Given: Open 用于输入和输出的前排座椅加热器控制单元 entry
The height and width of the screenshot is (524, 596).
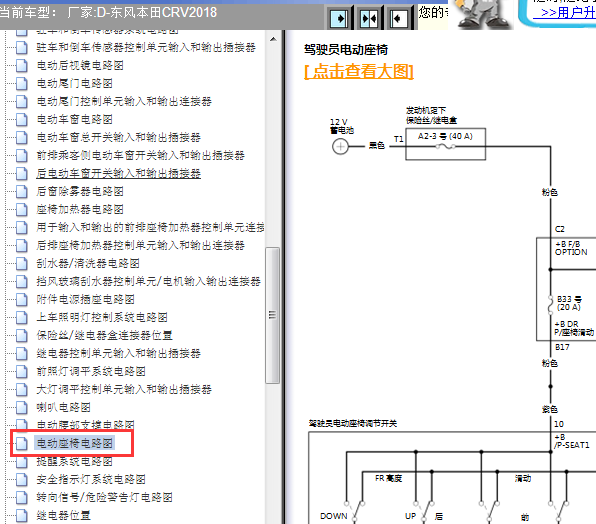Looking at the screenshot, I should pos(151,227).
